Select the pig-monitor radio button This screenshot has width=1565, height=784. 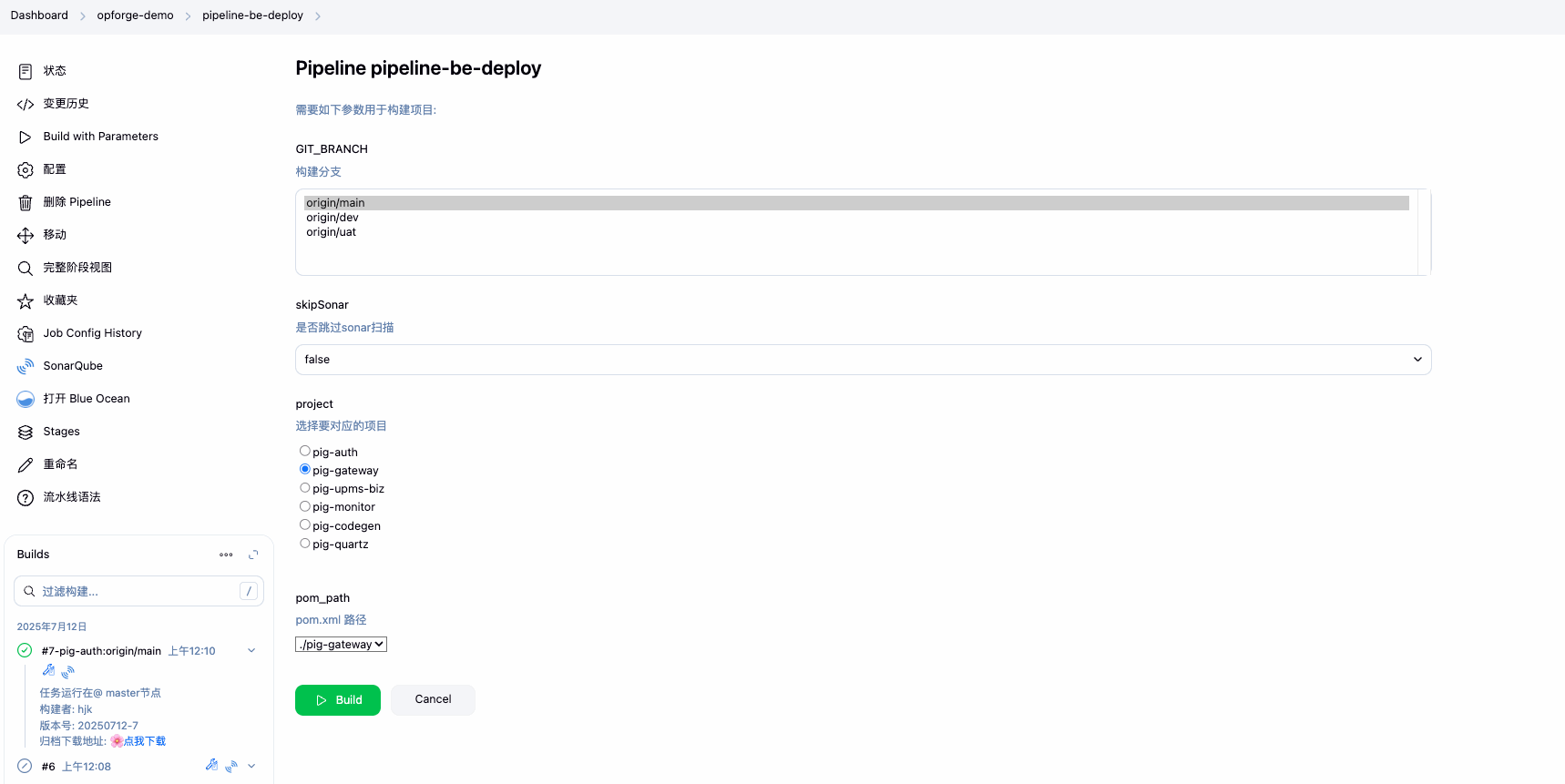[305, 506]
